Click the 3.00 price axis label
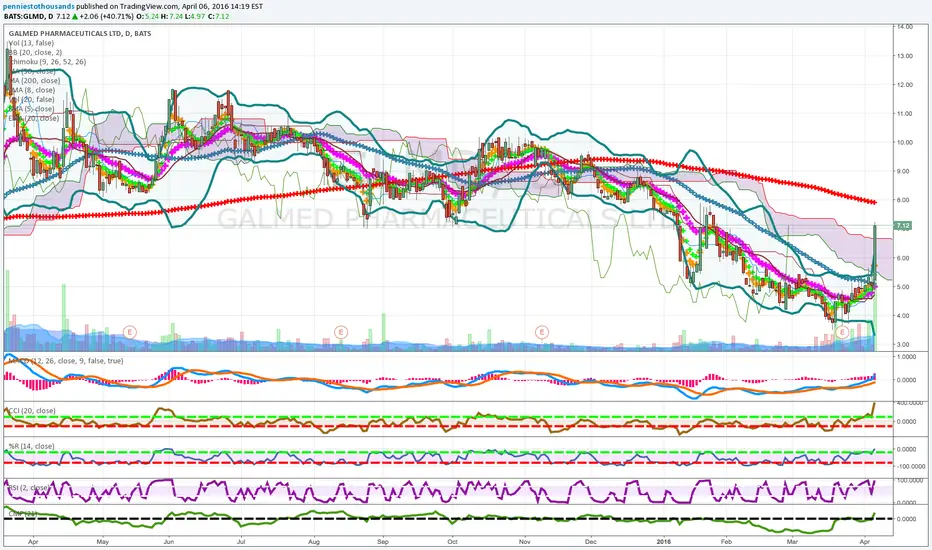The height and width of the screenshot is (550, 932). click(905, 345)
